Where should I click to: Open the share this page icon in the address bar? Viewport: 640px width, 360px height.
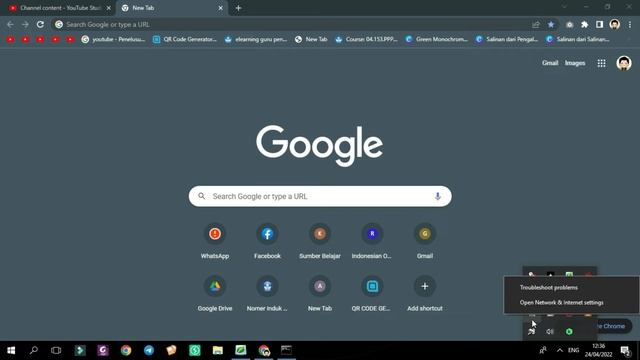click(536, 24)
